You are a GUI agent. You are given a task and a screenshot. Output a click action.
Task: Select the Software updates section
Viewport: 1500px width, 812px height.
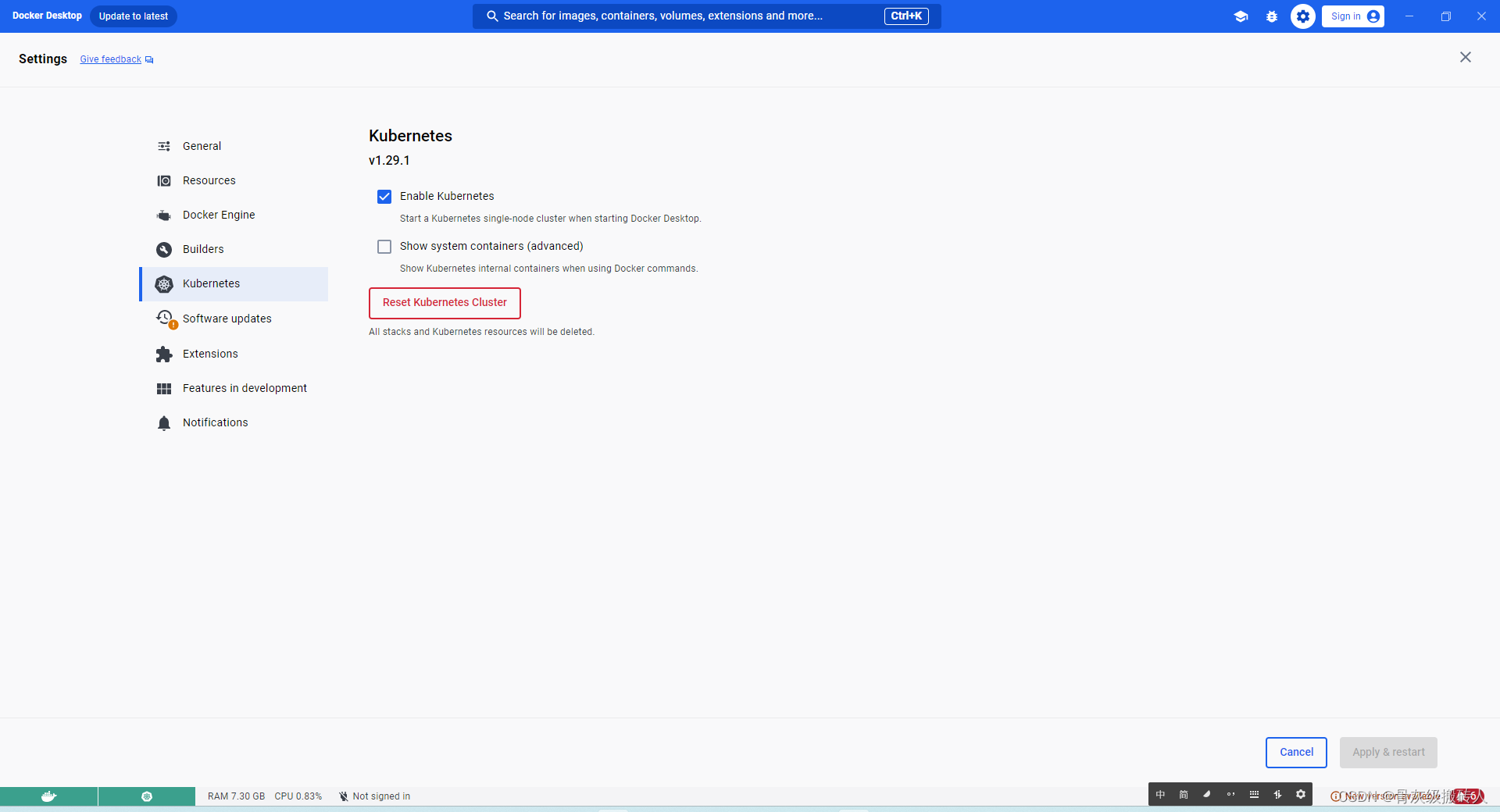(234, 319)
